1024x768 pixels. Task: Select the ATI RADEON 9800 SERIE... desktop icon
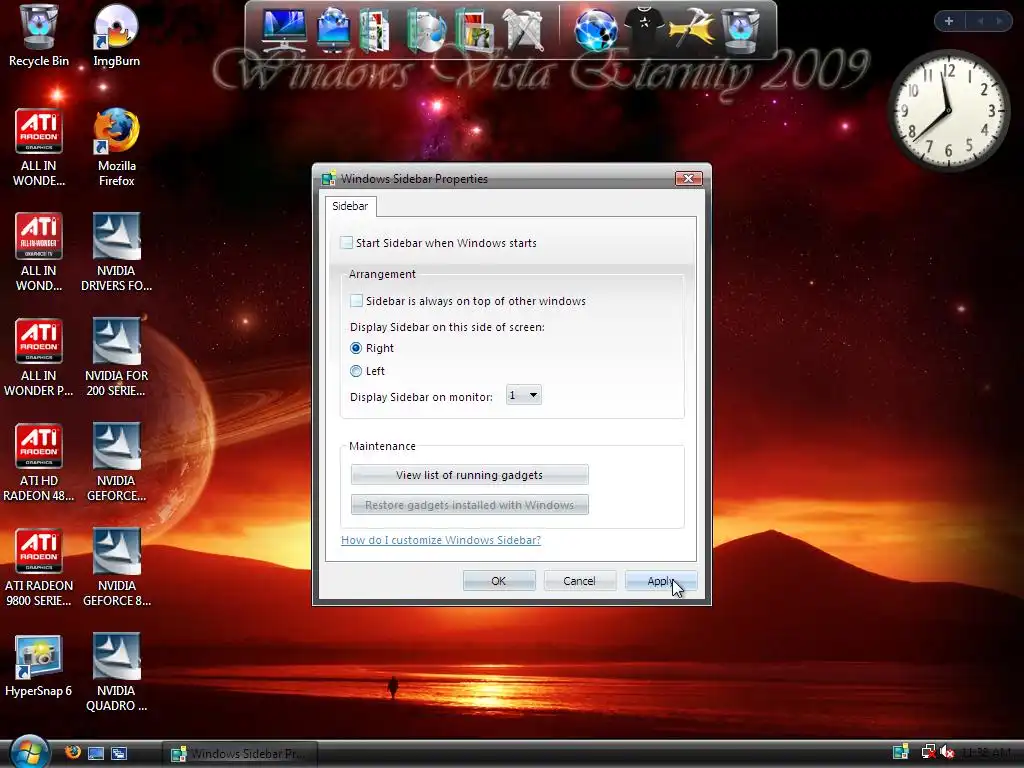click(x=39, y=568)
